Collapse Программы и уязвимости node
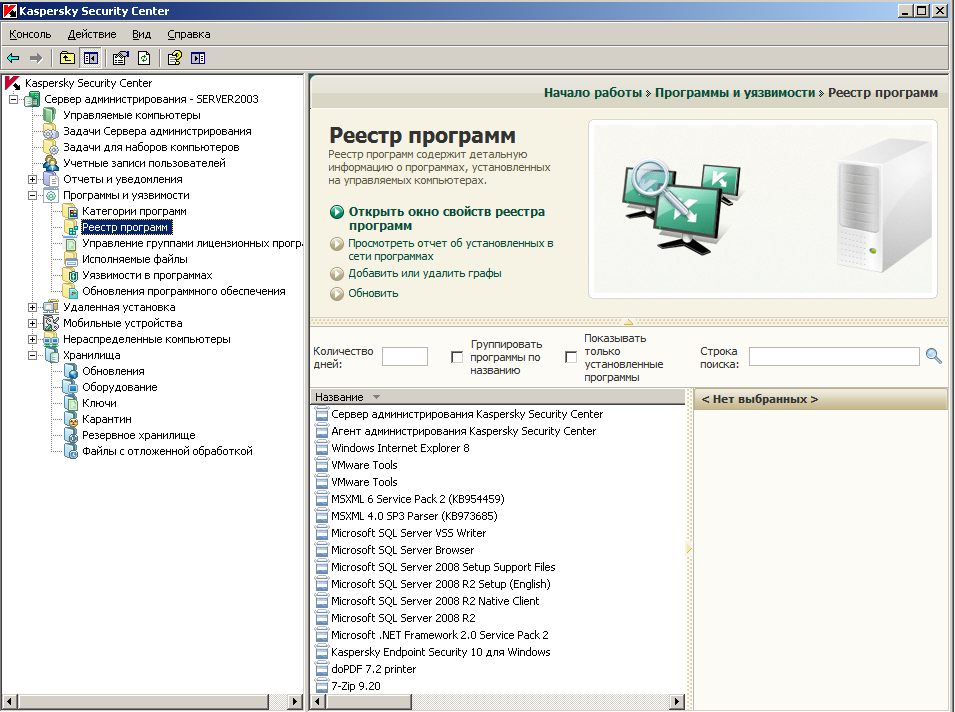 [32, 196]
